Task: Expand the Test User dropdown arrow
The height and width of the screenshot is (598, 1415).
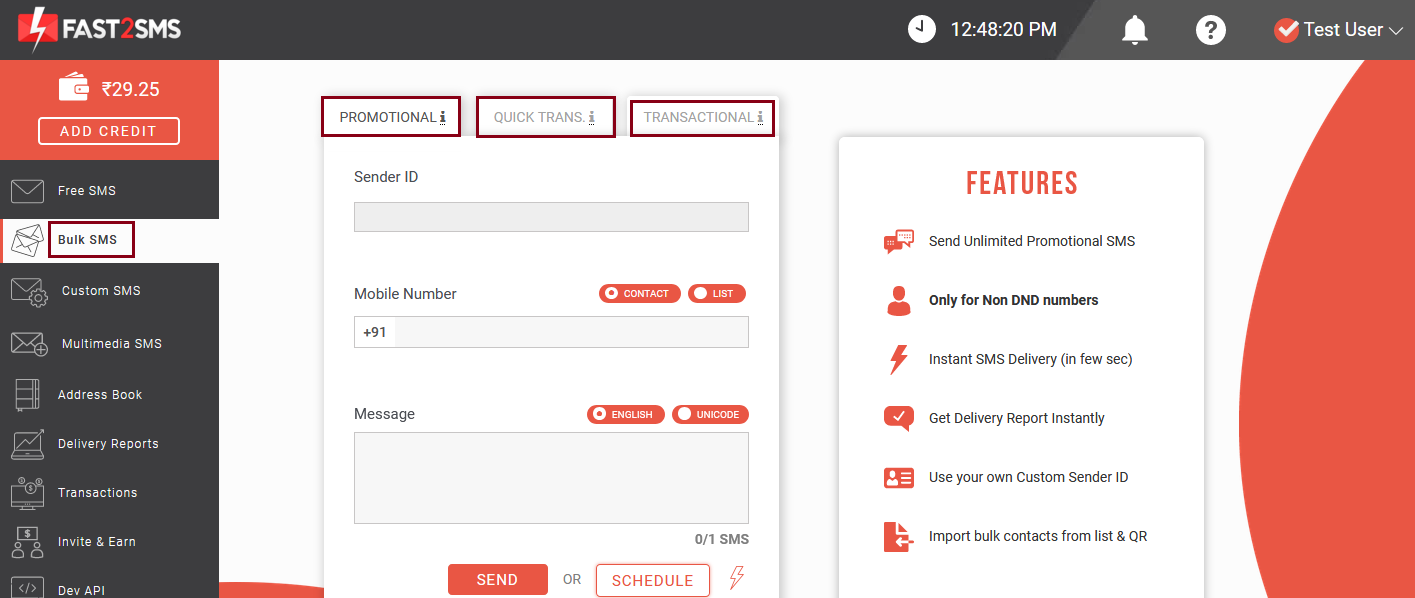Action: pos(1397,31)
